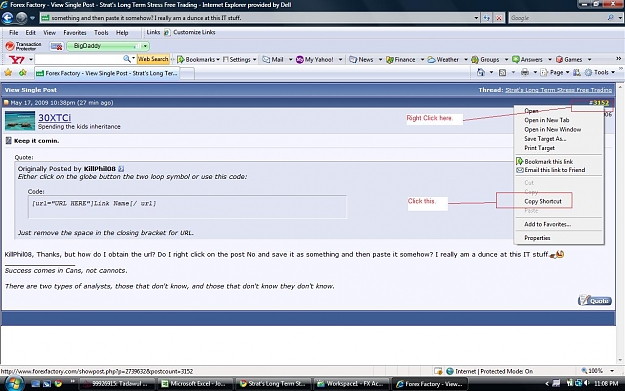
Task: Click the Games button on Yahoo toolbar
Action: (x=569, y=59)
